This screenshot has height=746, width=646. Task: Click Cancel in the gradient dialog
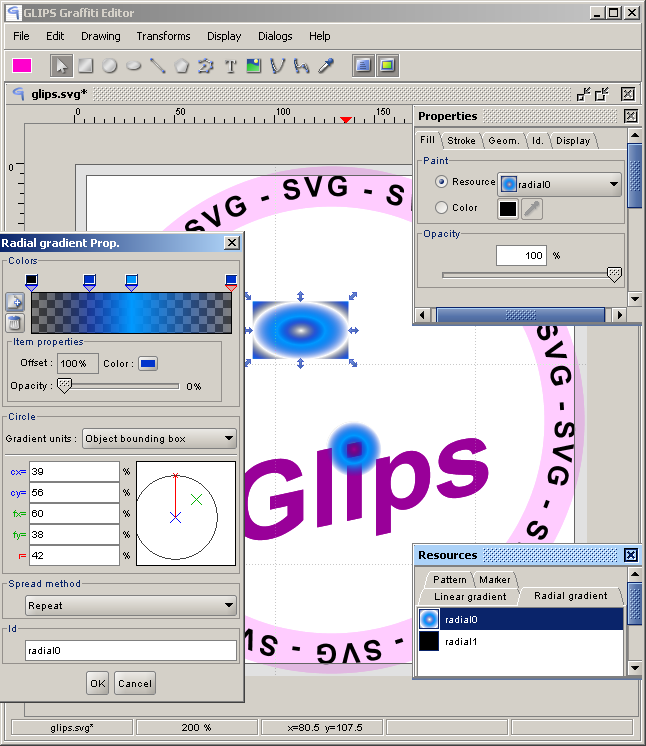tap(135, 684)
